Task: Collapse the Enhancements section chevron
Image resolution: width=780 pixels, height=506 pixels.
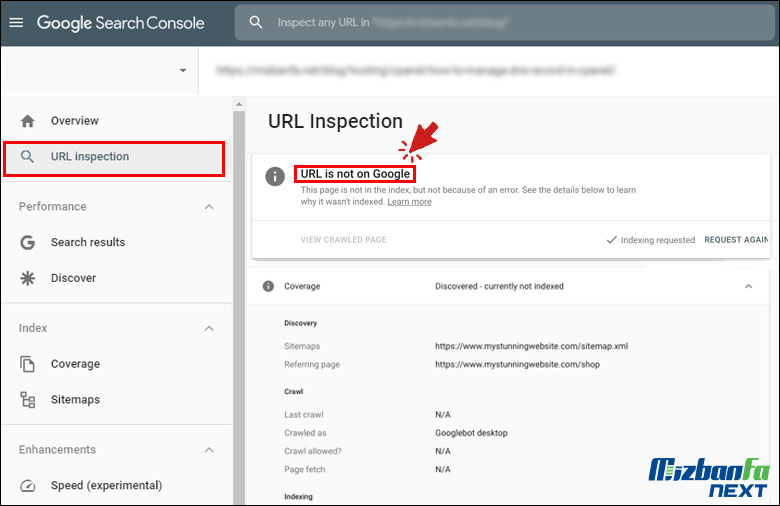Action: click(209, 450)
